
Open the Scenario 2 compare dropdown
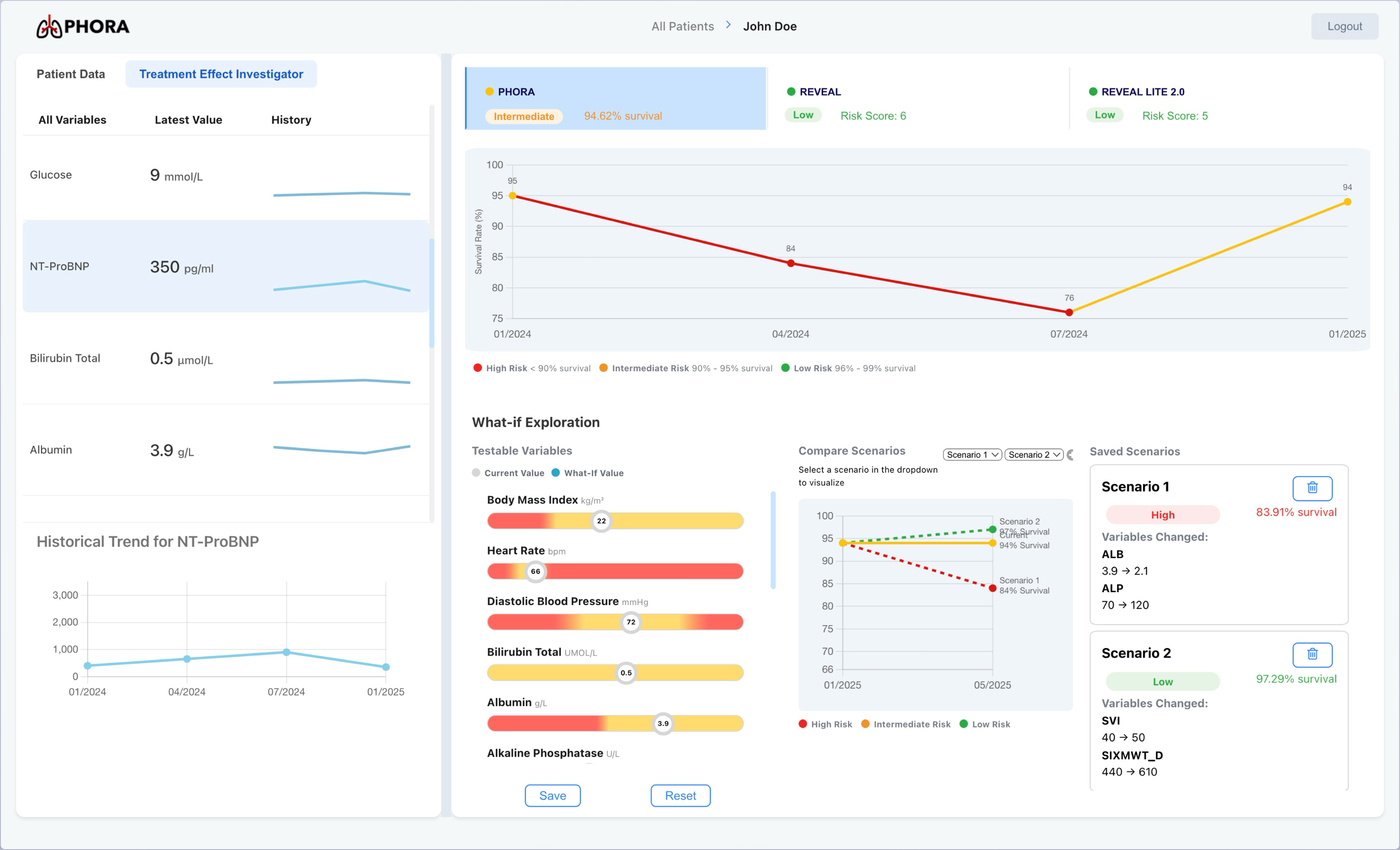tap(1034, 454)
